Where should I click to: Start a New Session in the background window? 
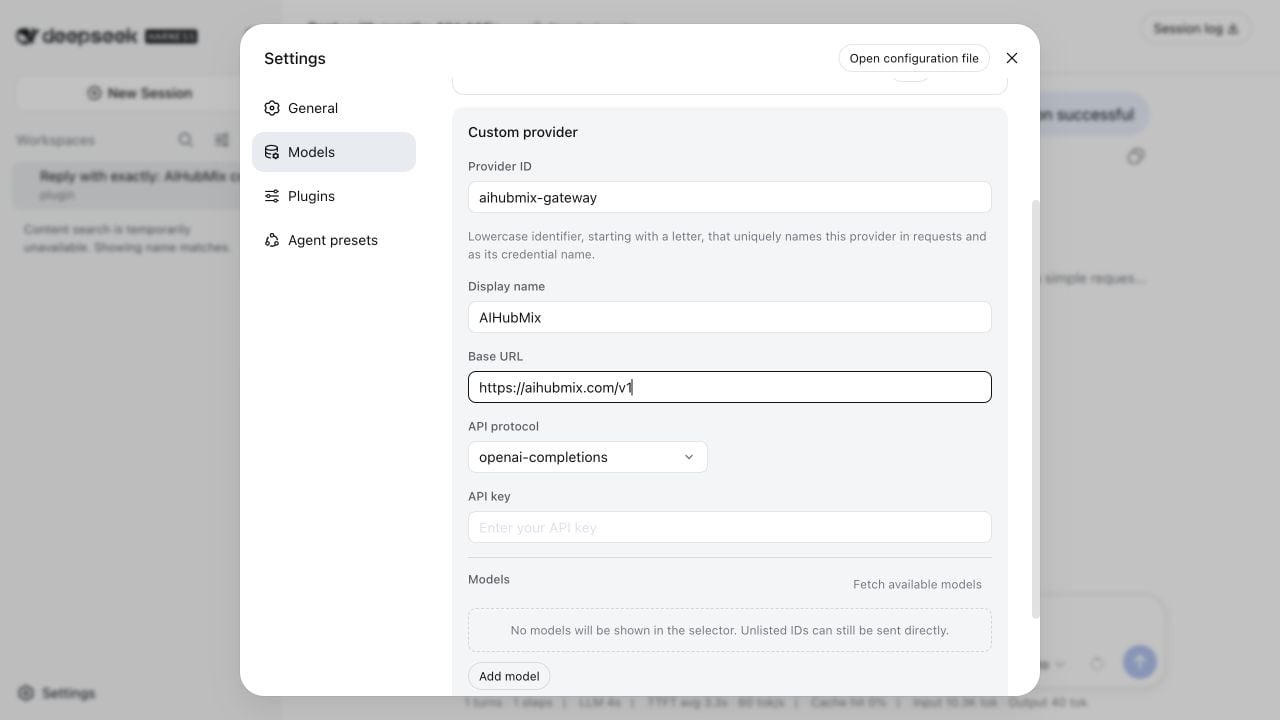click(139, 93)
